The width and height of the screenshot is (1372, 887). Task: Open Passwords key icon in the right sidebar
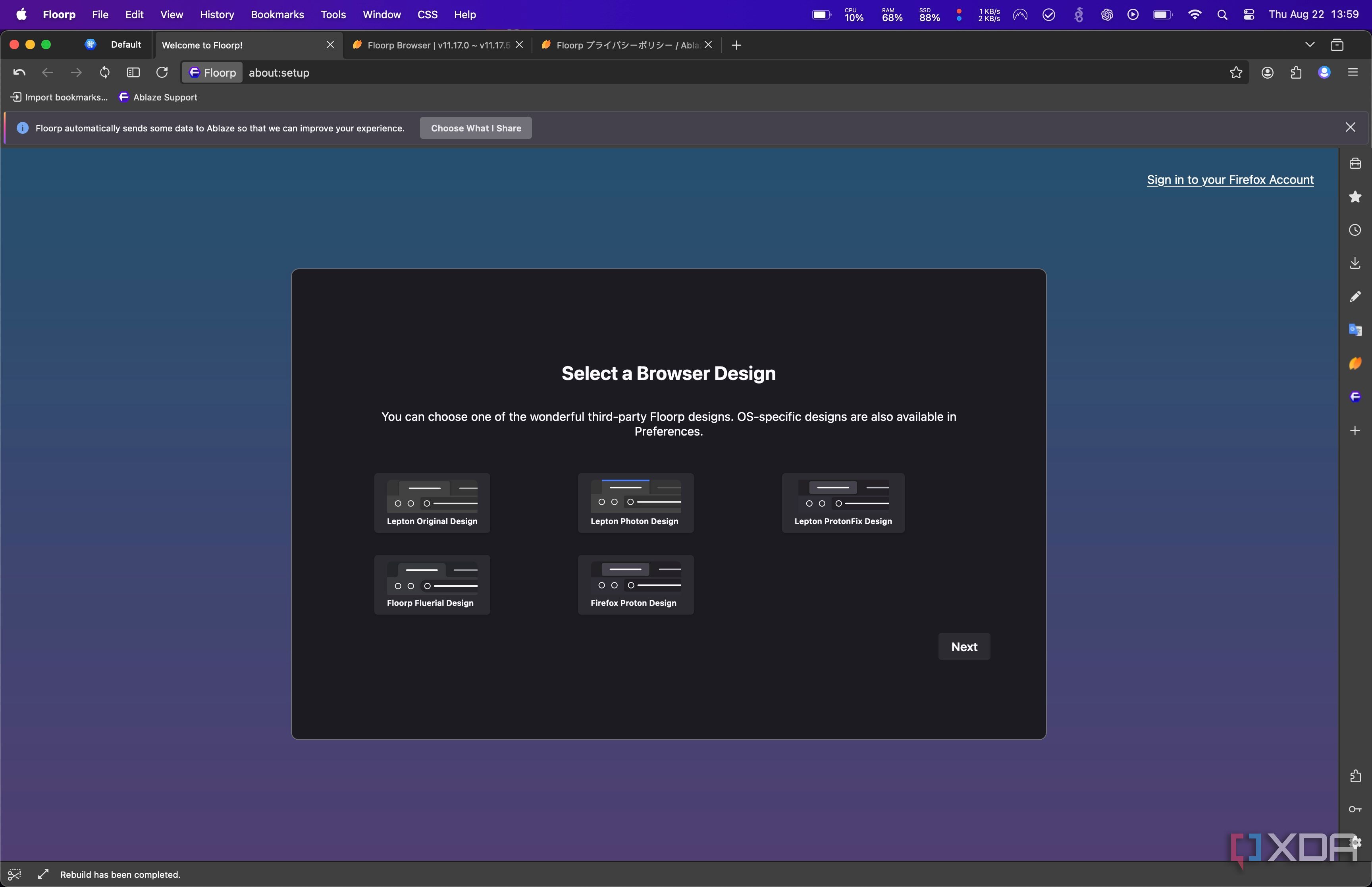pos(1355,810)
